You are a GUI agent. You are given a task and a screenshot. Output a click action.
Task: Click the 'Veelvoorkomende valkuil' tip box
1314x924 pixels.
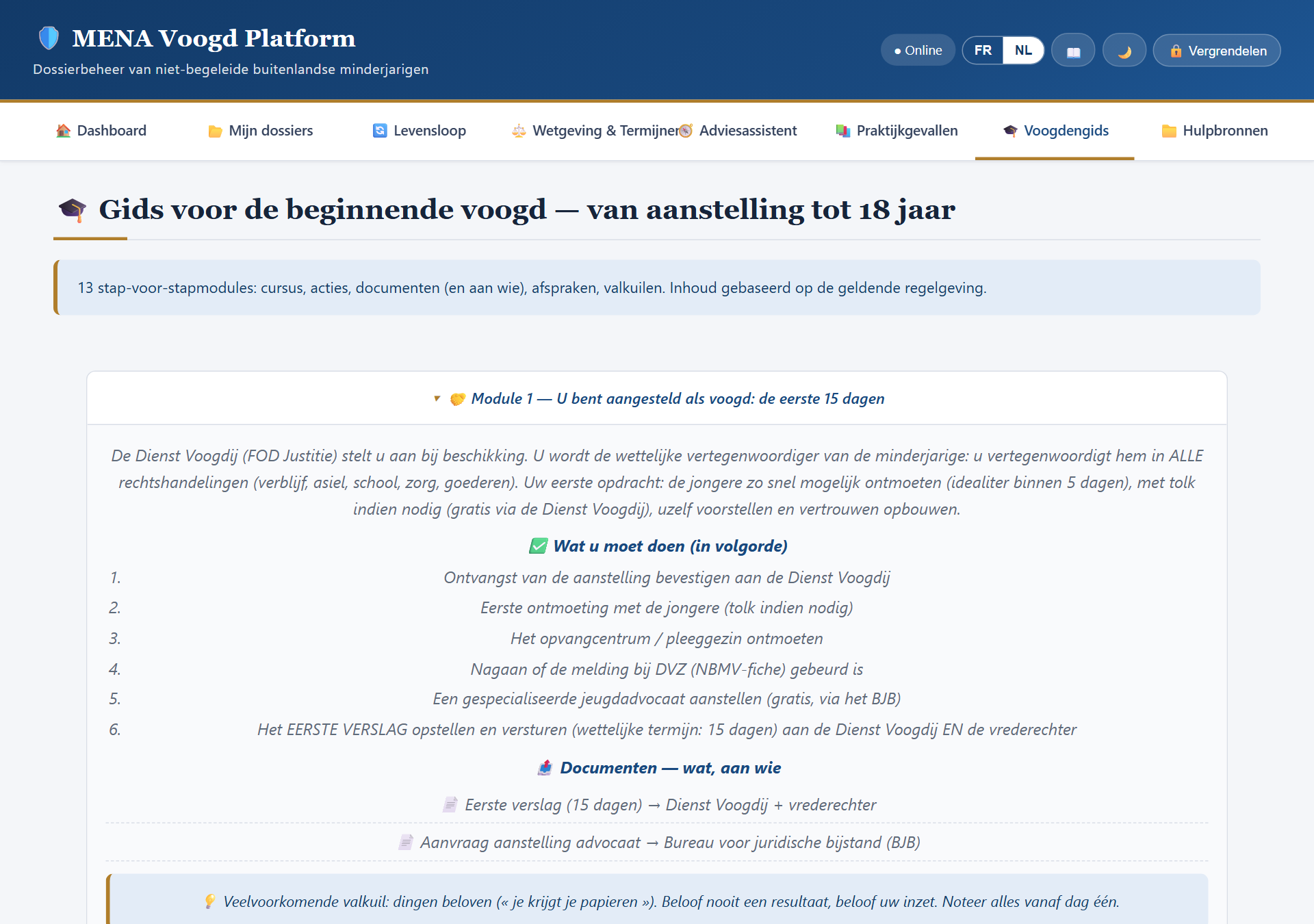(x=657, y=899)
